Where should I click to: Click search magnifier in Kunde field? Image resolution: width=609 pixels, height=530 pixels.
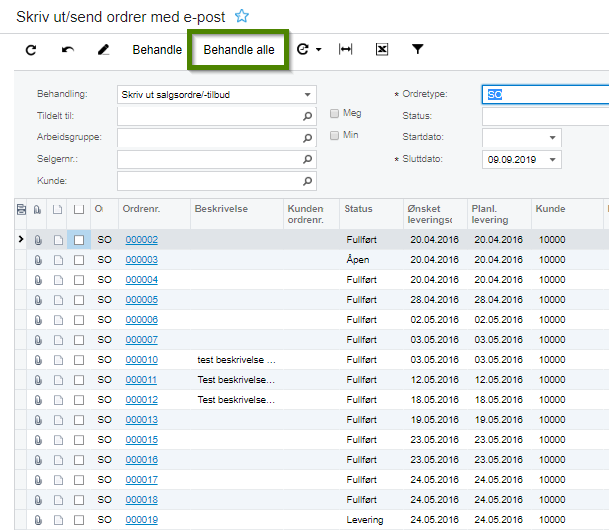(308, 181)
